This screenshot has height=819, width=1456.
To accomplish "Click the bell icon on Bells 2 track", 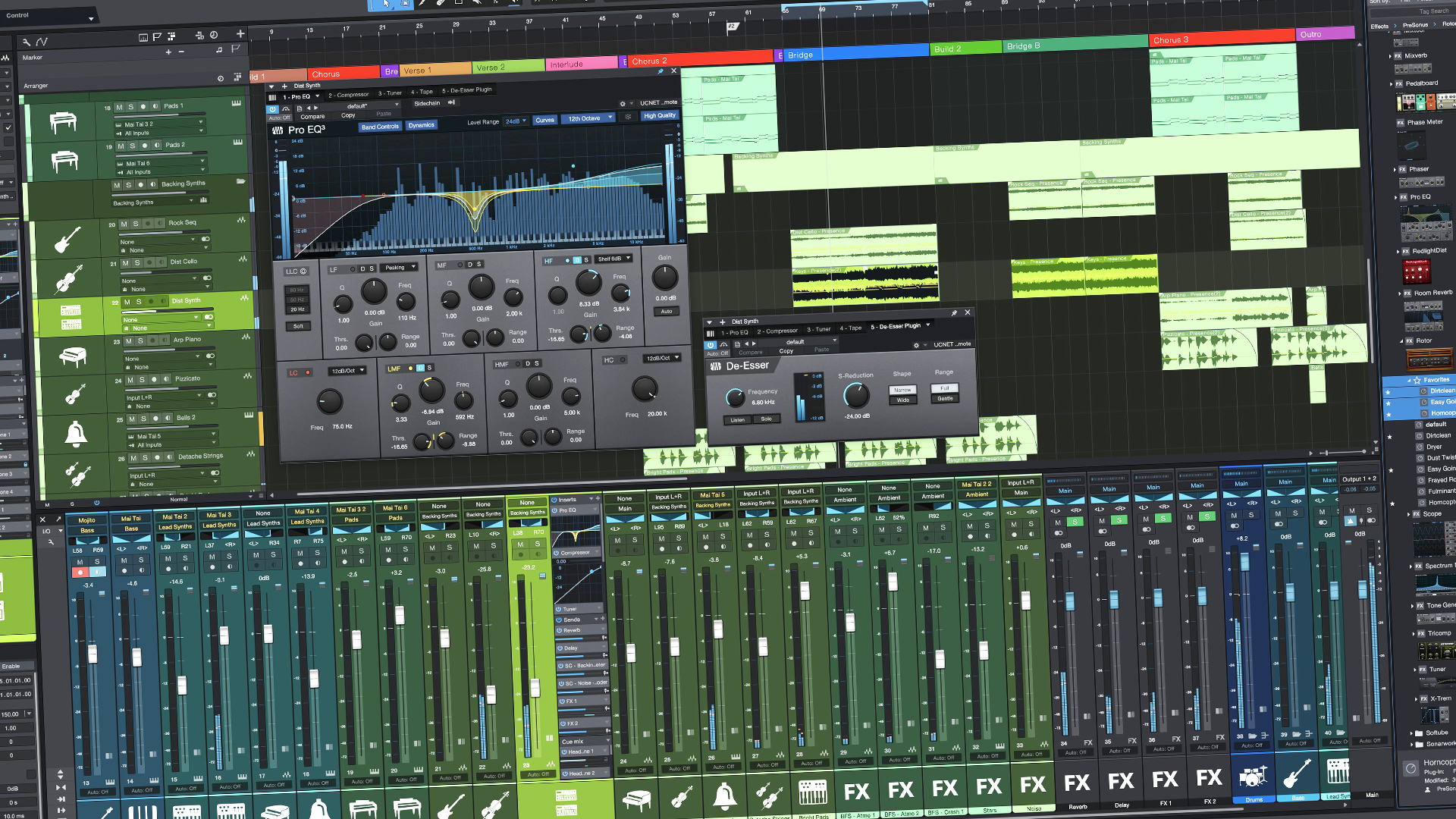I will click(x=75, y=434).
